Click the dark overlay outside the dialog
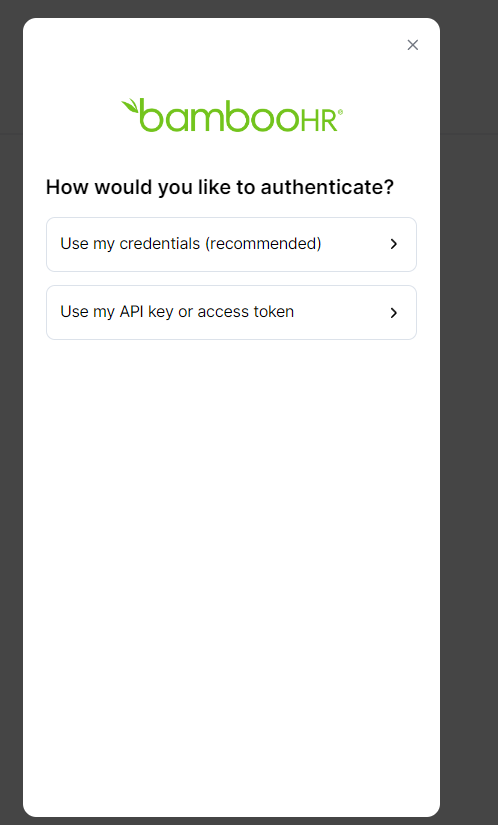 pyautogui.click(x=469, y=421)
